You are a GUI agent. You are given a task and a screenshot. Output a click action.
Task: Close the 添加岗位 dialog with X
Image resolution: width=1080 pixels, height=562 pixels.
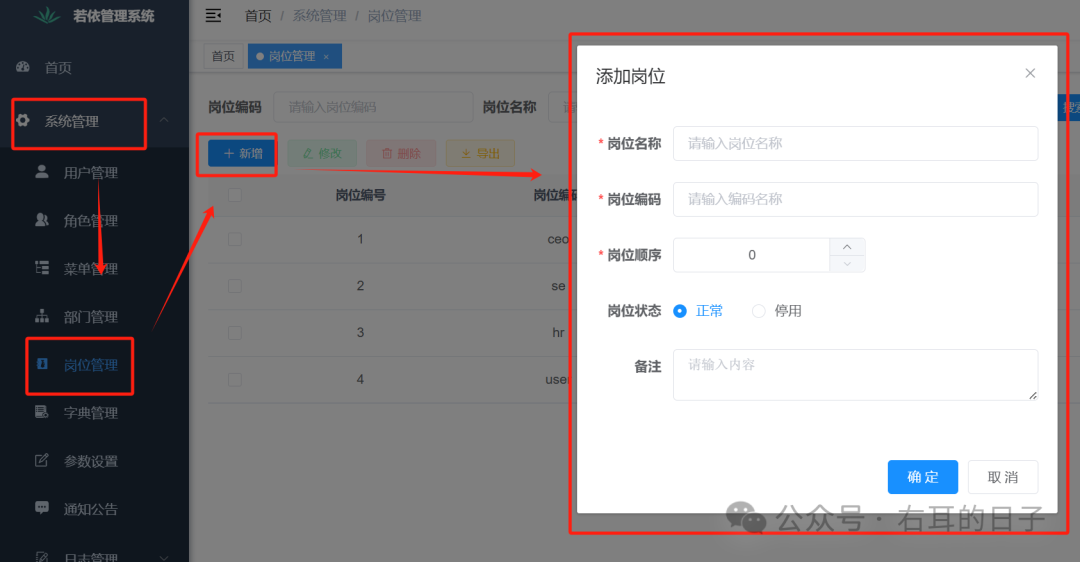coord(1030,73)
